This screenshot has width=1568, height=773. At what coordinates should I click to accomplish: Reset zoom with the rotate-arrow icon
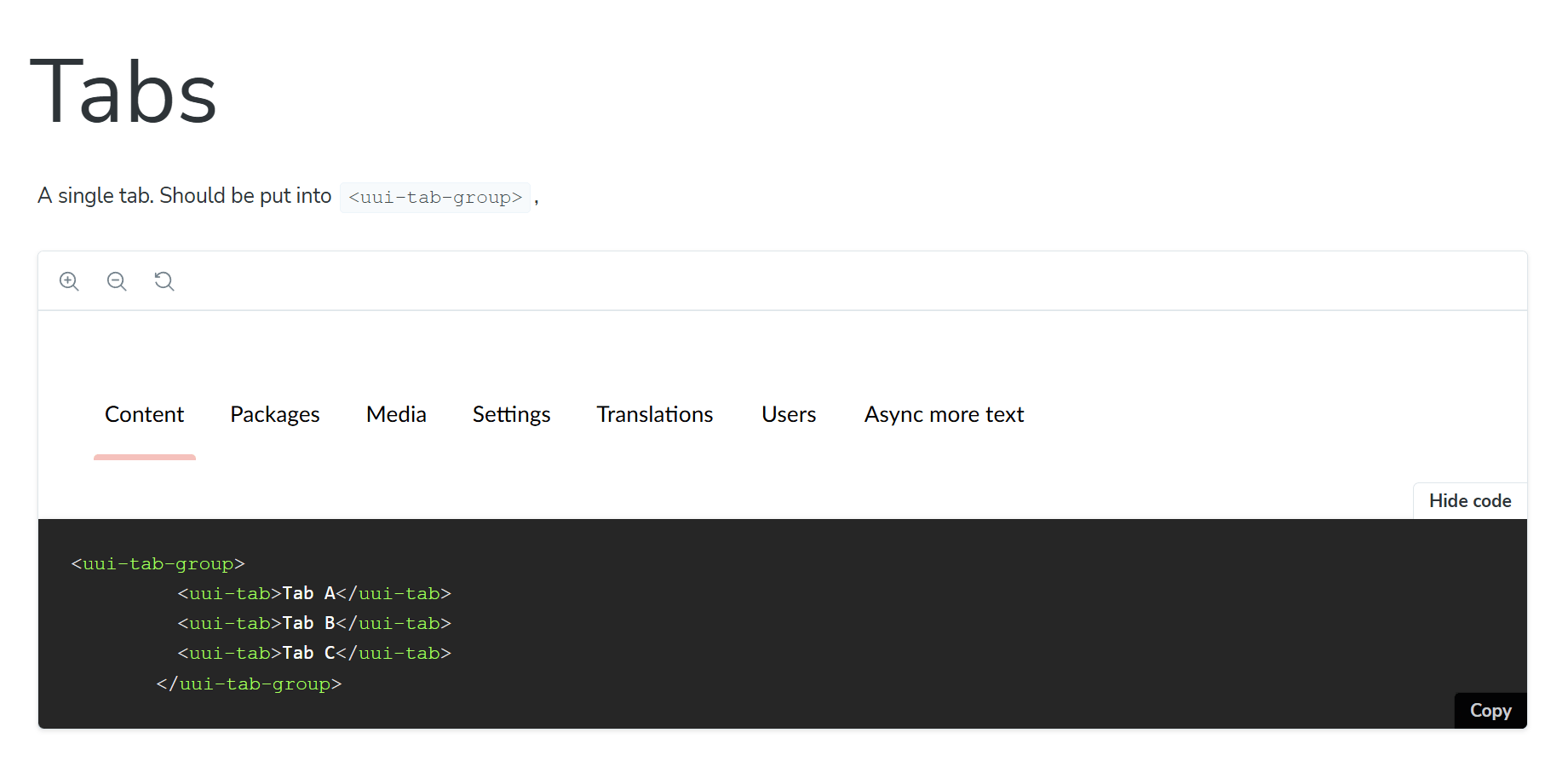tap(164, 281)
